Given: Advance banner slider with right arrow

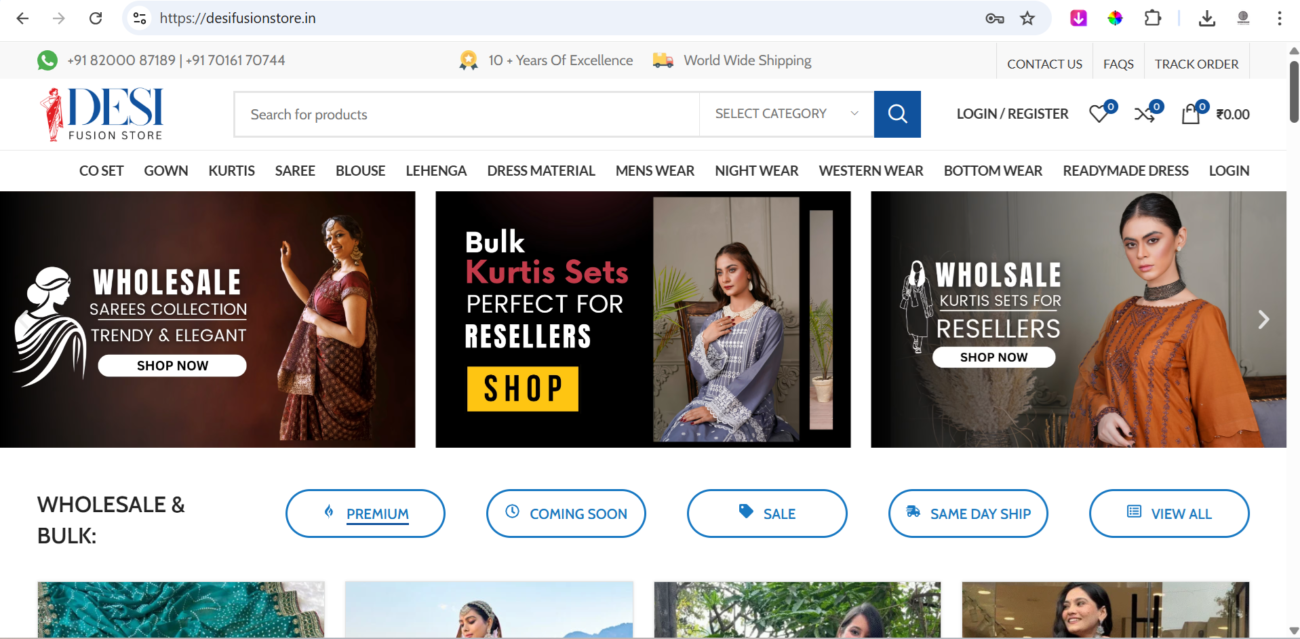Looking at the screenshot, I should 1263,319.
